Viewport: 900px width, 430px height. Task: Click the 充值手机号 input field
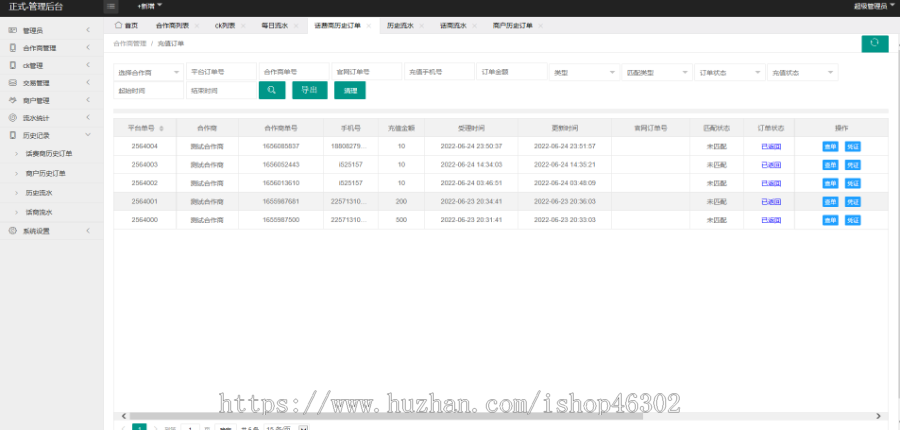pos(439,72)
